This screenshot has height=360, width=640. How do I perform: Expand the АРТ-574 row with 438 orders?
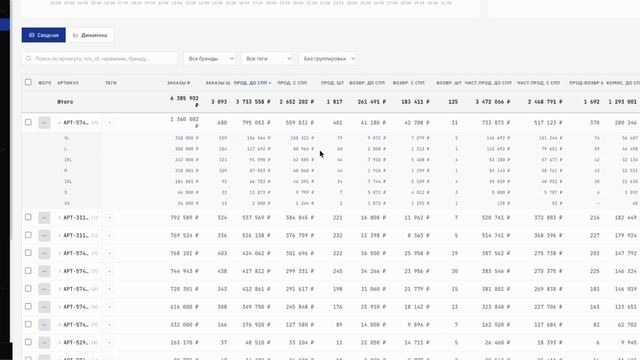point(60,271)
